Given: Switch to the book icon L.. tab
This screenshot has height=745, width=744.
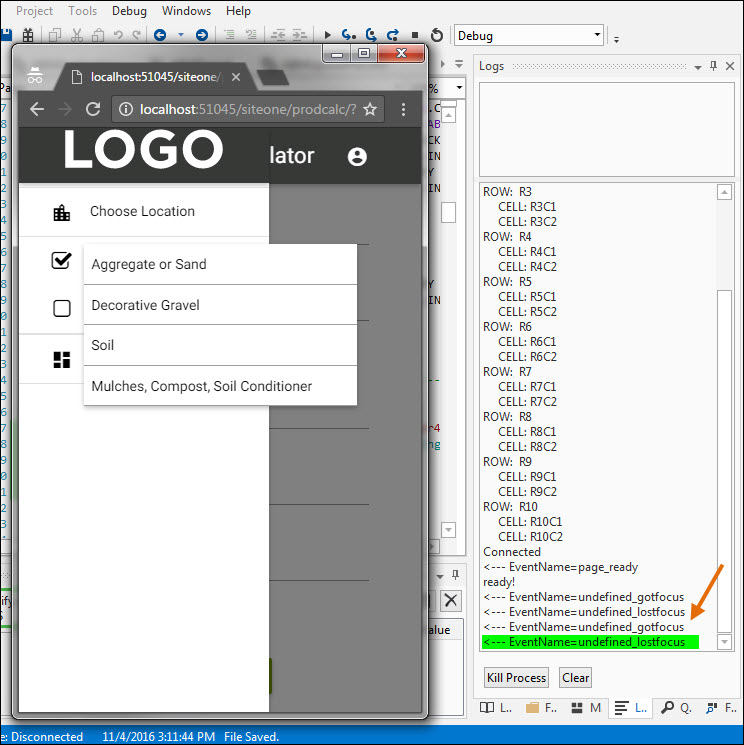Looking at the screenshot, I should click(496, 708).
